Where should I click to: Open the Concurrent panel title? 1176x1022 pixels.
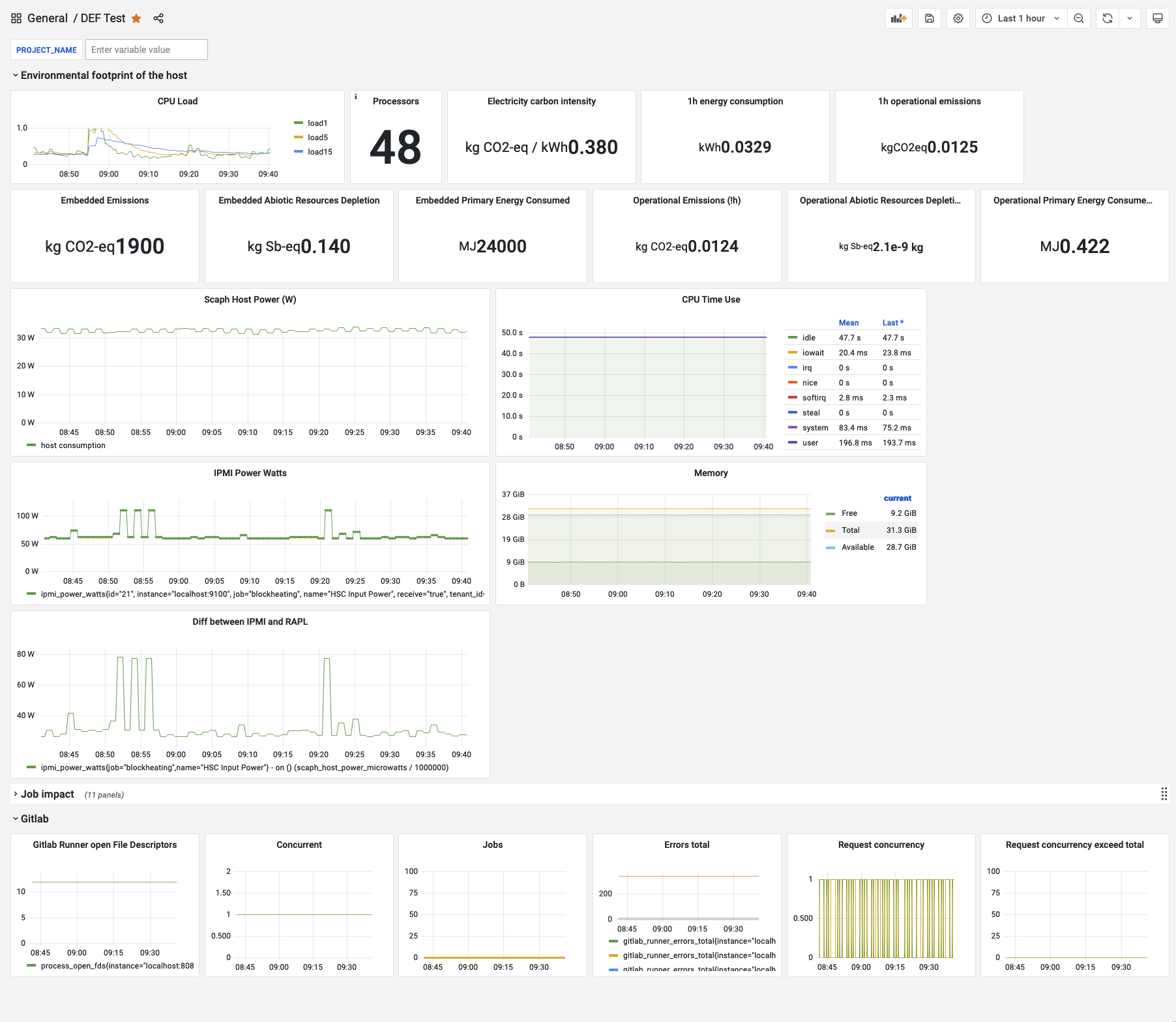point(299,845)
